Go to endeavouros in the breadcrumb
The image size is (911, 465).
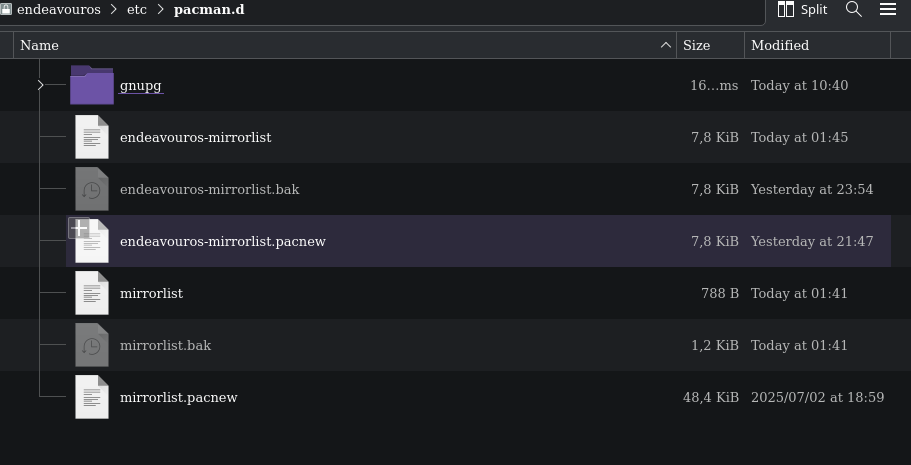pos(59,10)
